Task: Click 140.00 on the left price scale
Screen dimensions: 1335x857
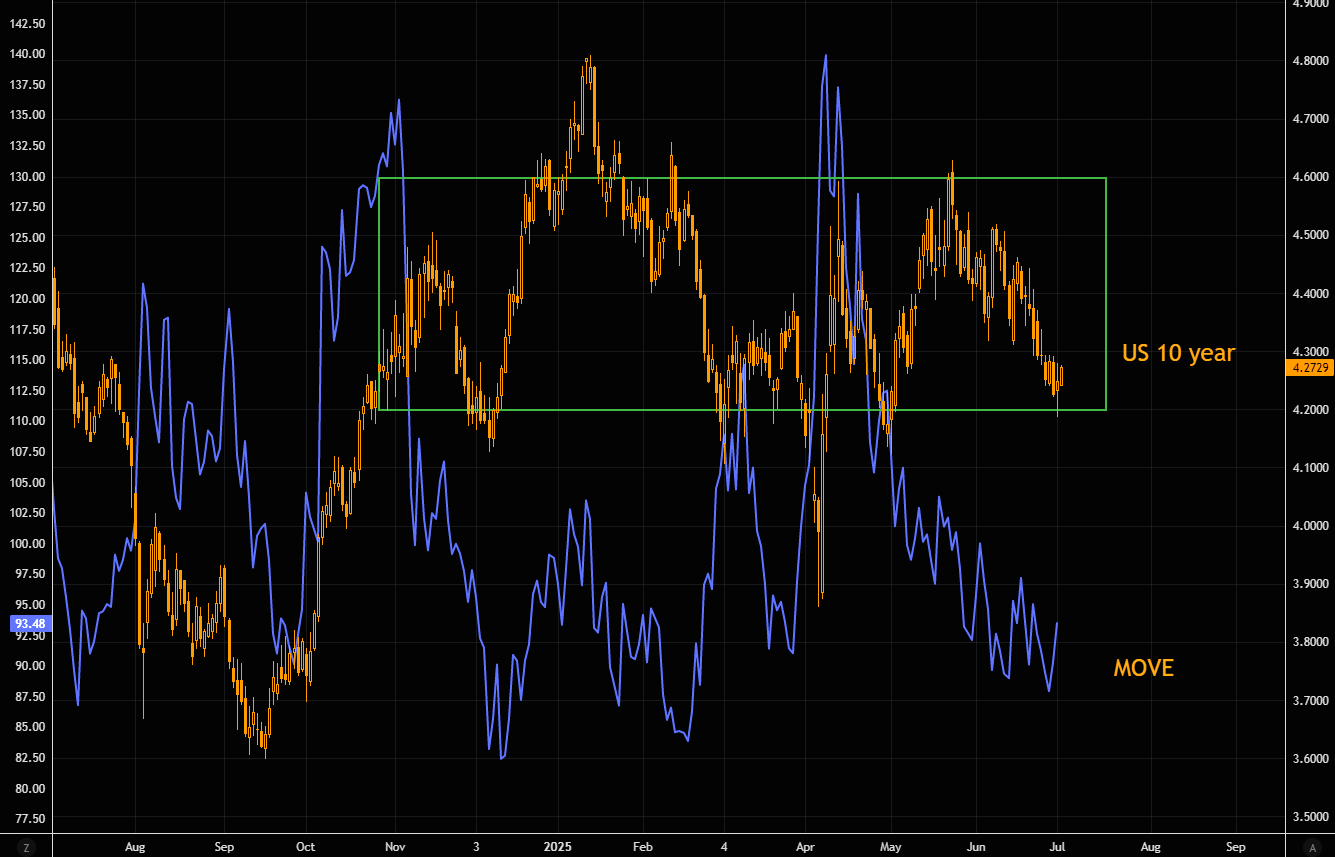Action: pos(26,54)
